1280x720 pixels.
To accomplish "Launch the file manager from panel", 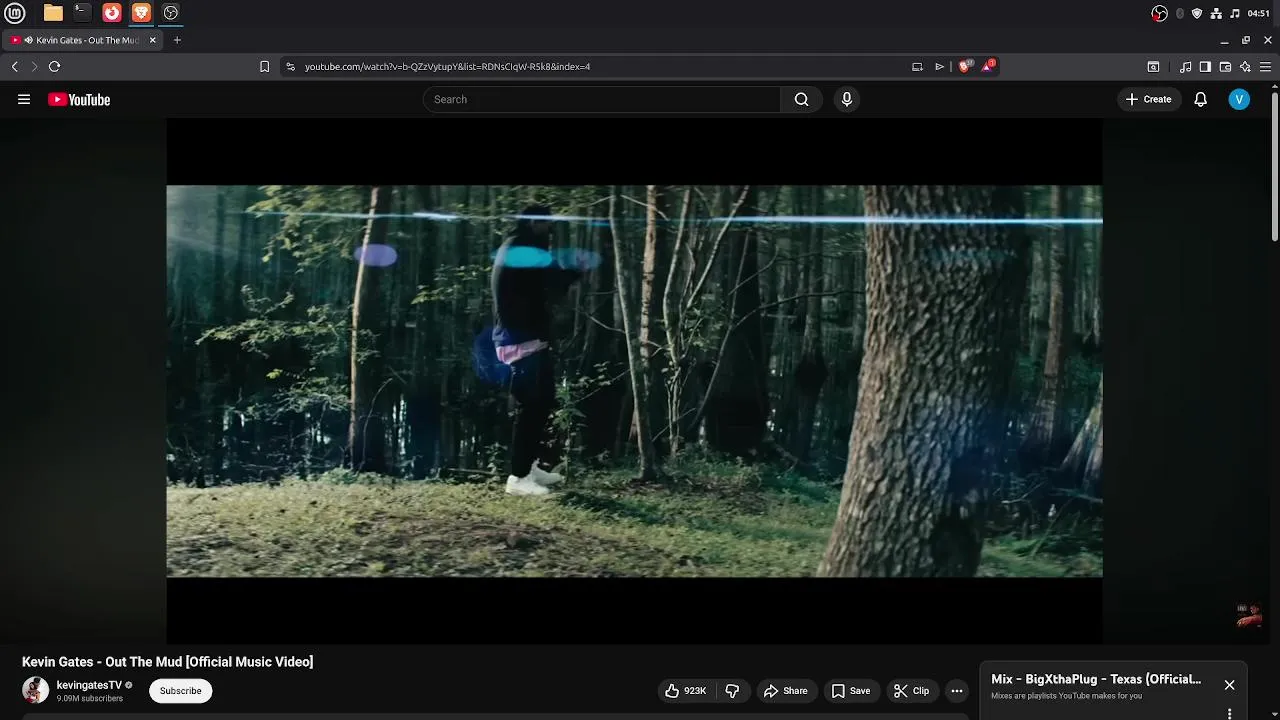I will (x=53, y=13).
